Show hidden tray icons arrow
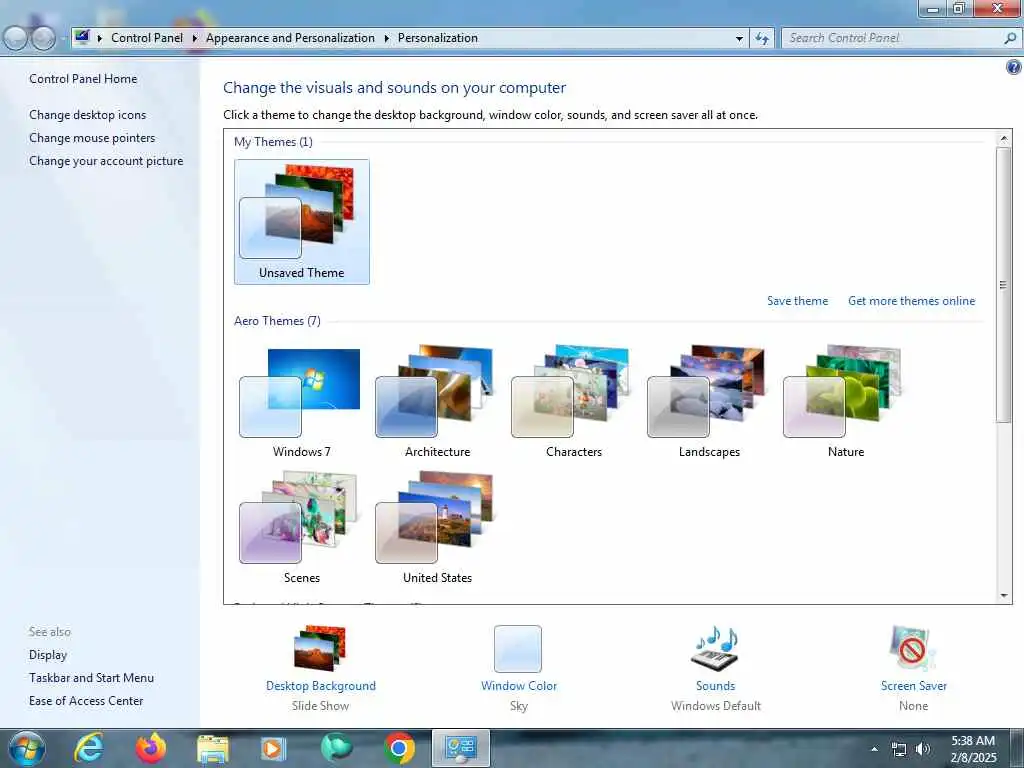The width and height of the screenshot is (1024, 768). tap(874, 749)
